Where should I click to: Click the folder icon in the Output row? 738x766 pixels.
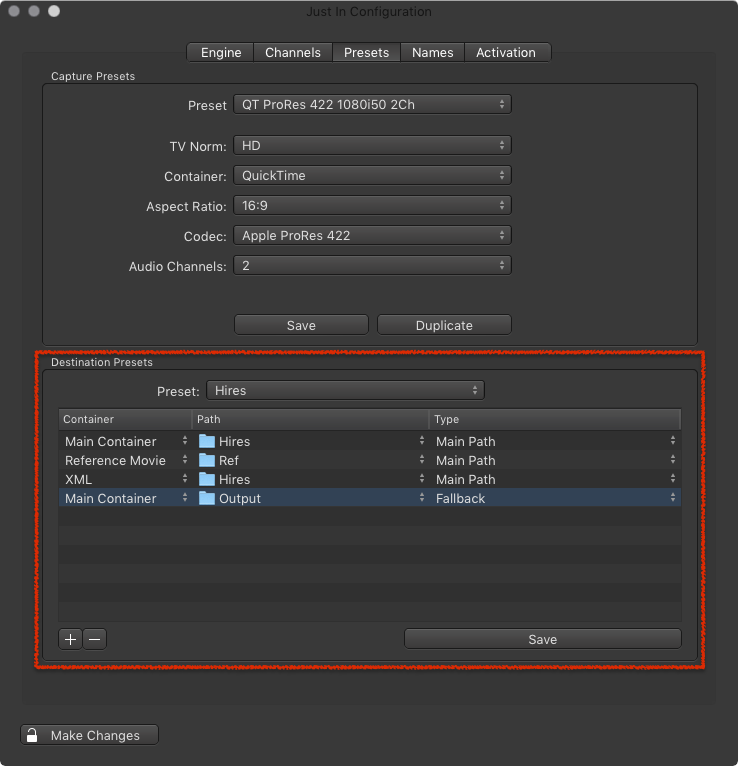click(x=207, y=498)
